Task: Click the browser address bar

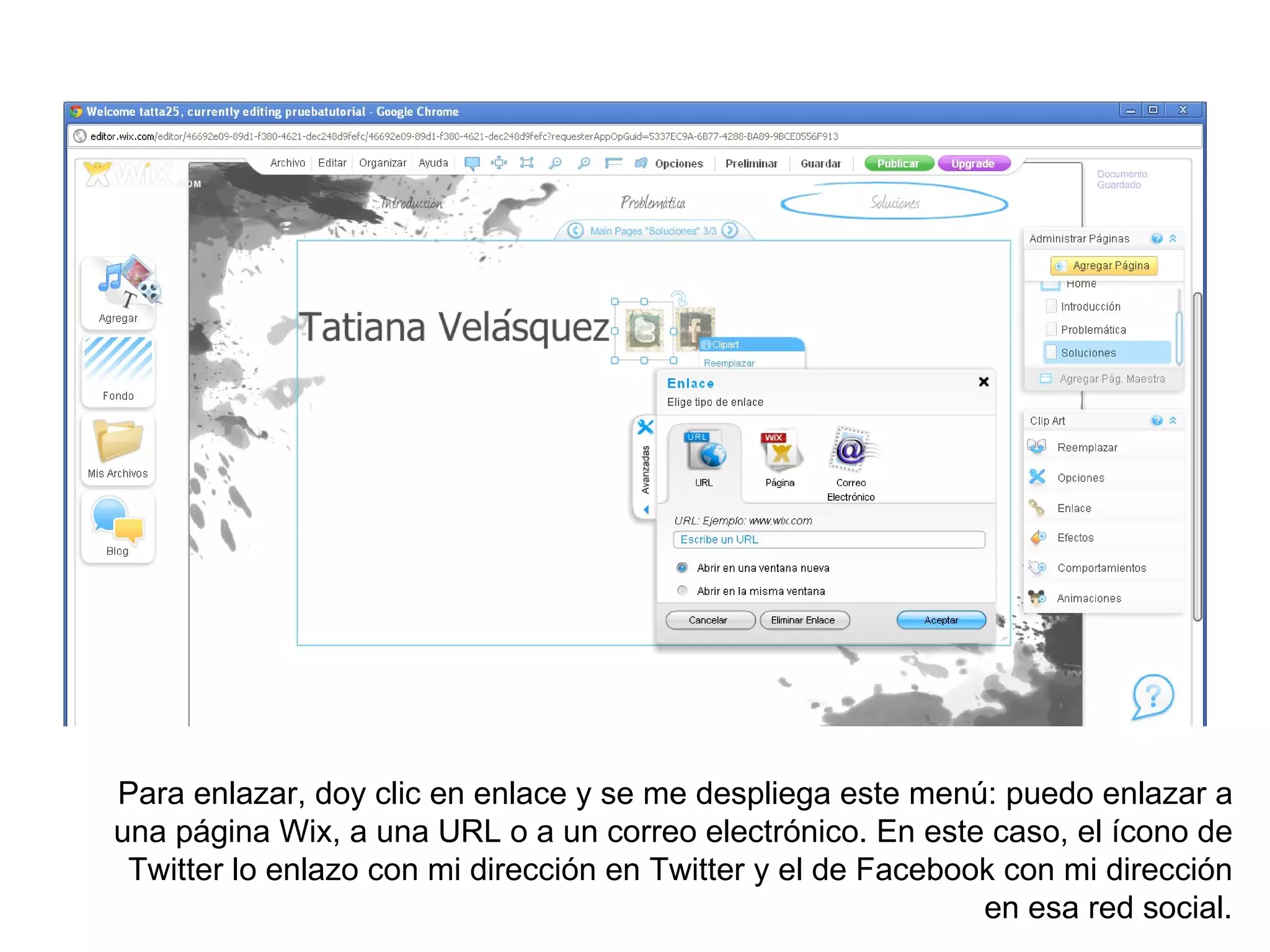Action: click(x=635, y=136)
